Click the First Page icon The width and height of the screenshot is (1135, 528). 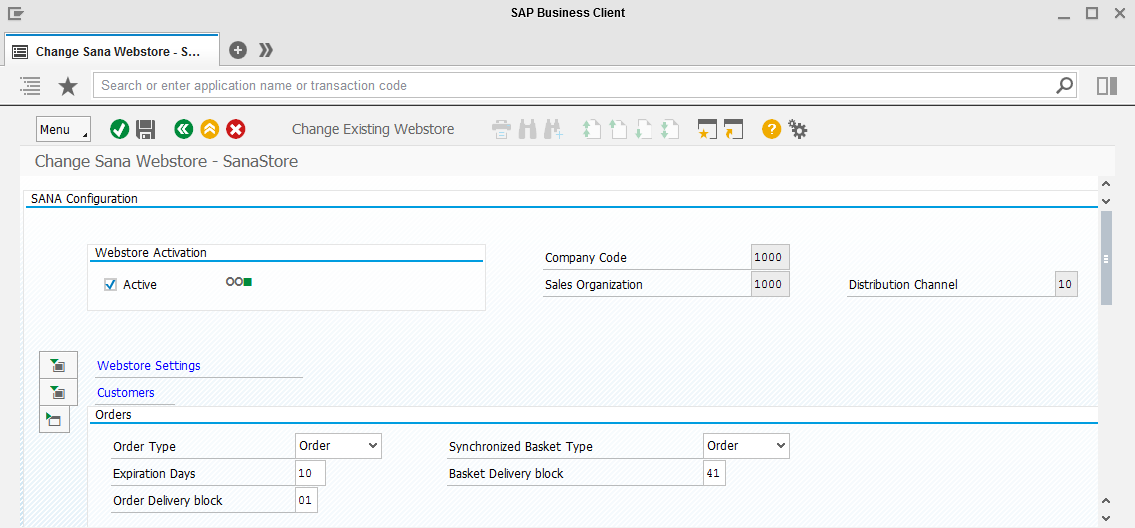click(x=591, y=130)
